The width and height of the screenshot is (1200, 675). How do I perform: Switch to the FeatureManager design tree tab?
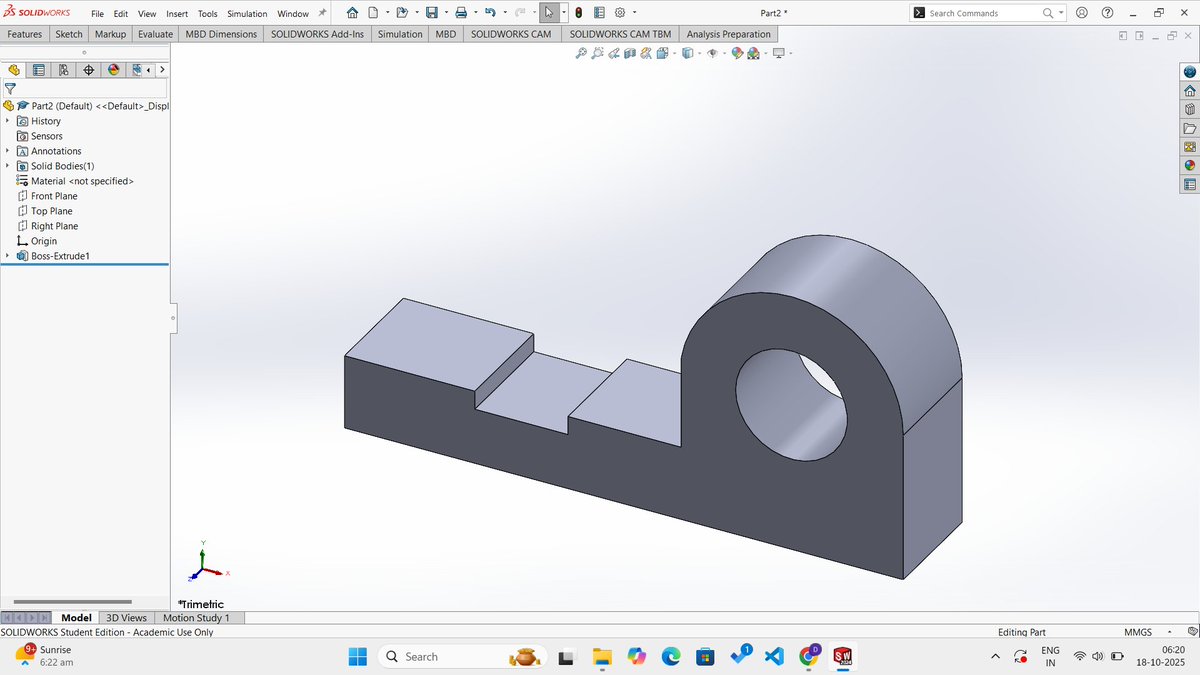[x=14, y=70]
